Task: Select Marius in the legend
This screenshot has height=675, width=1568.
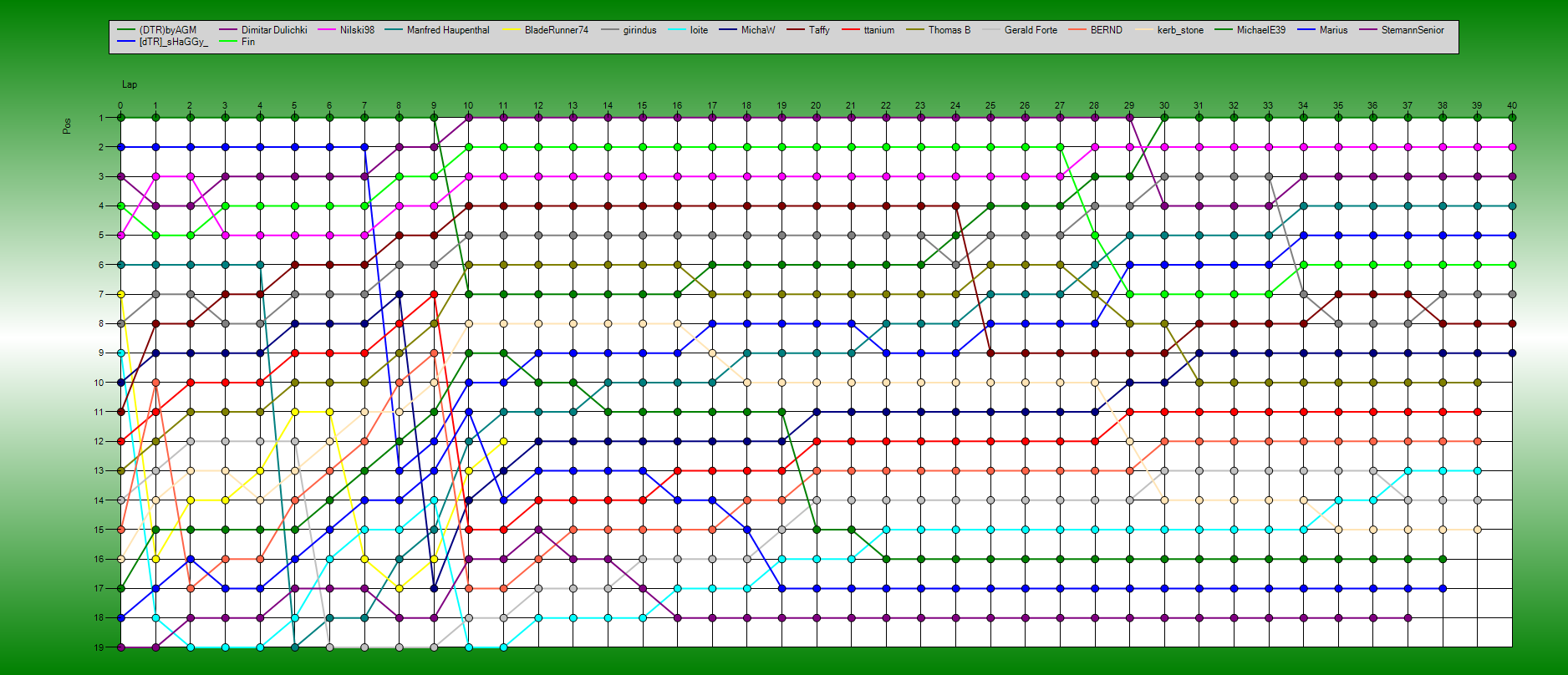Action: point(1333,30)
